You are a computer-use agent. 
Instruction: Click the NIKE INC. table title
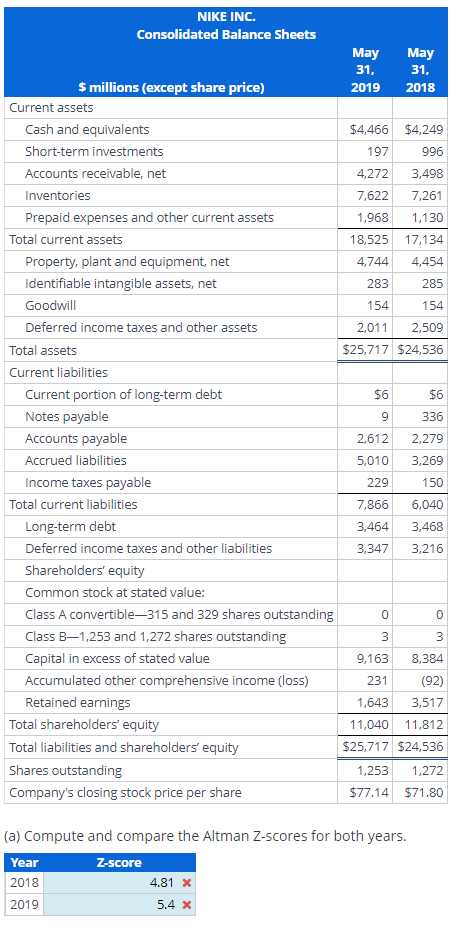(x=226, y=16)
